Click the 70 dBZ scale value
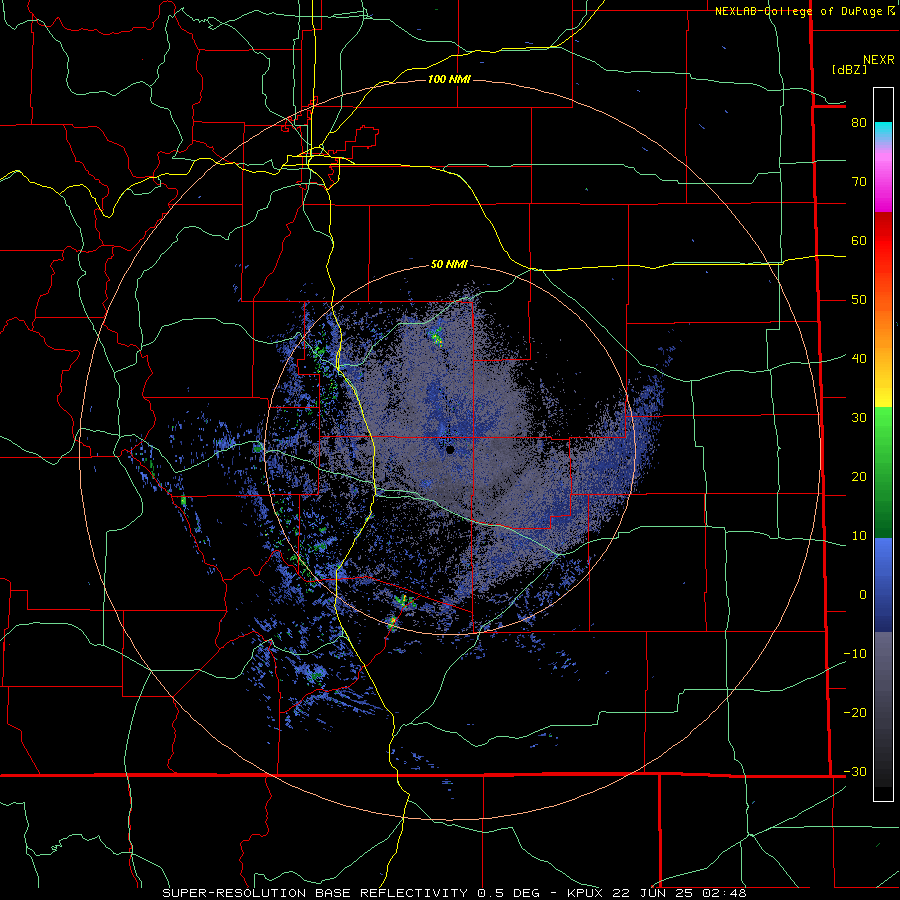Image resolution: width=900 pixels, height=900 pixels. point(859,182)
